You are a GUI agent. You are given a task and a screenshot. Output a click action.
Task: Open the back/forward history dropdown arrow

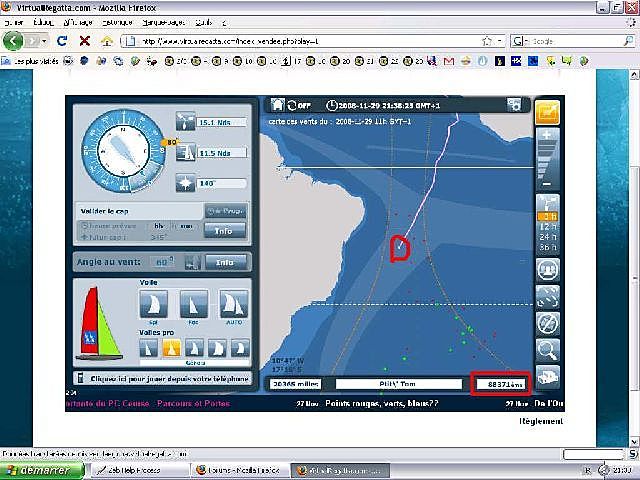point(44,41)
